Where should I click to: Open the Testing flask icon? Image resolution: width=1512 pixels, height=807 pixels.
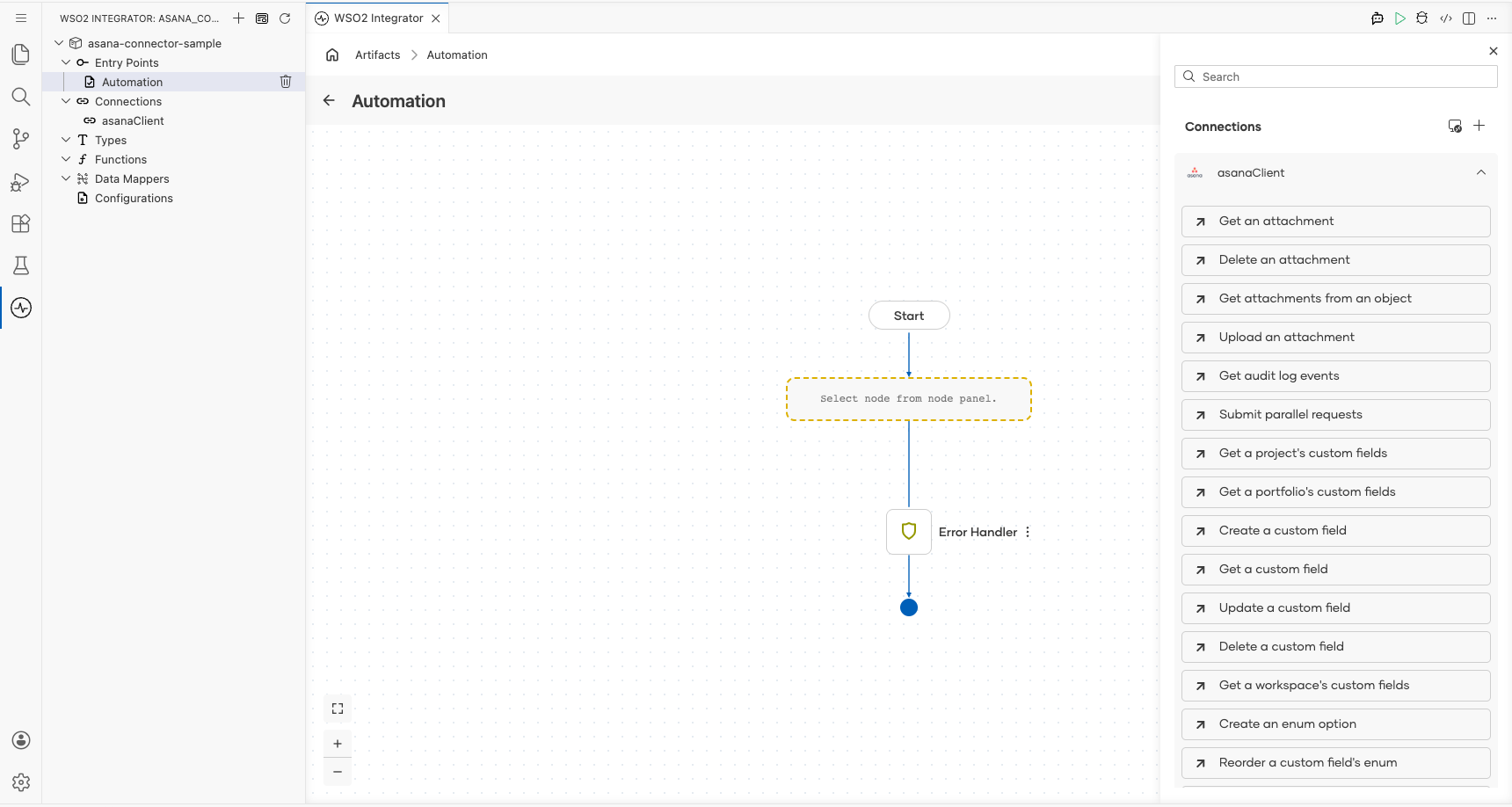[21, 265]
